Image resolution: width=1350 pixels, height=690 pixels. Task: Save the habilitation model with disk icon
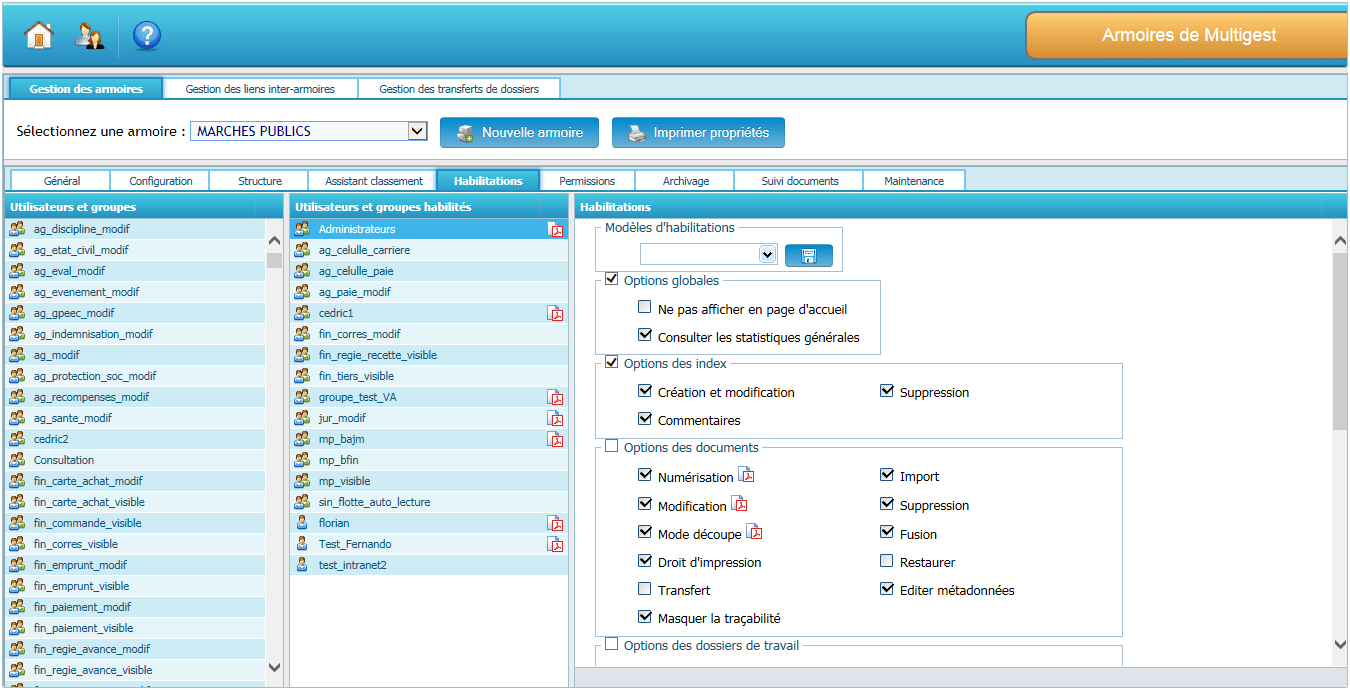tap(808, 255)
